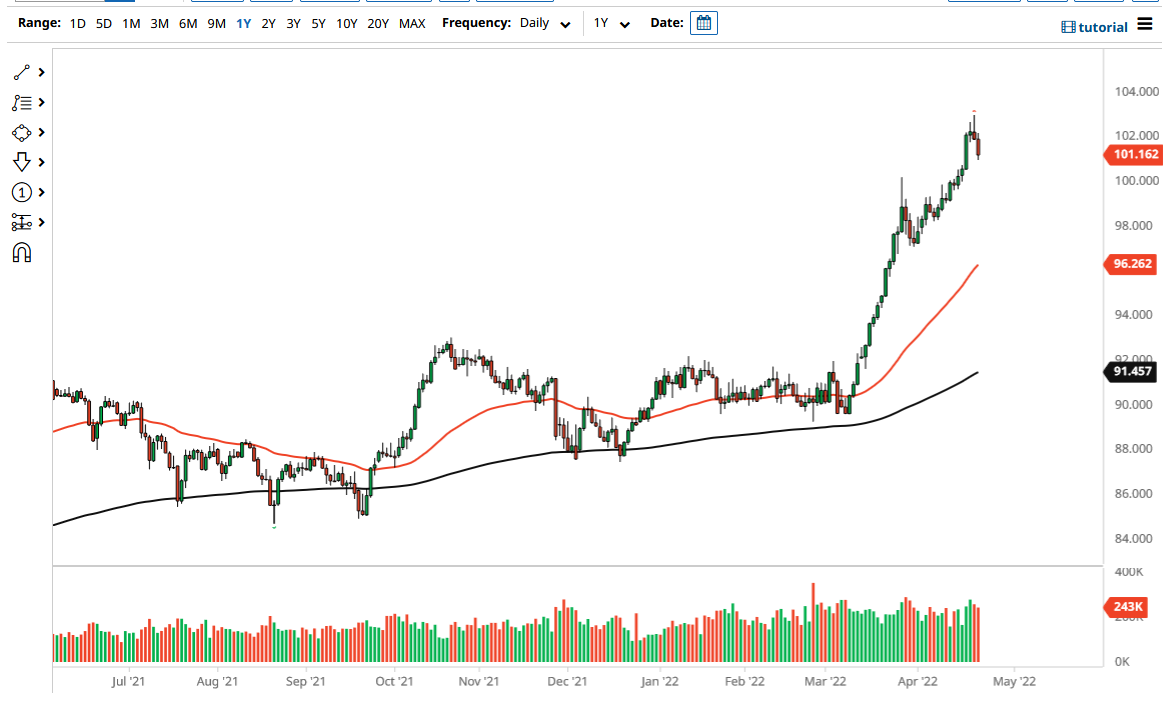Image resolution: width=1168 pixels, height=704 pixels.
Task: Select the numbered circle annotation tool
Action: click(20, 192)
